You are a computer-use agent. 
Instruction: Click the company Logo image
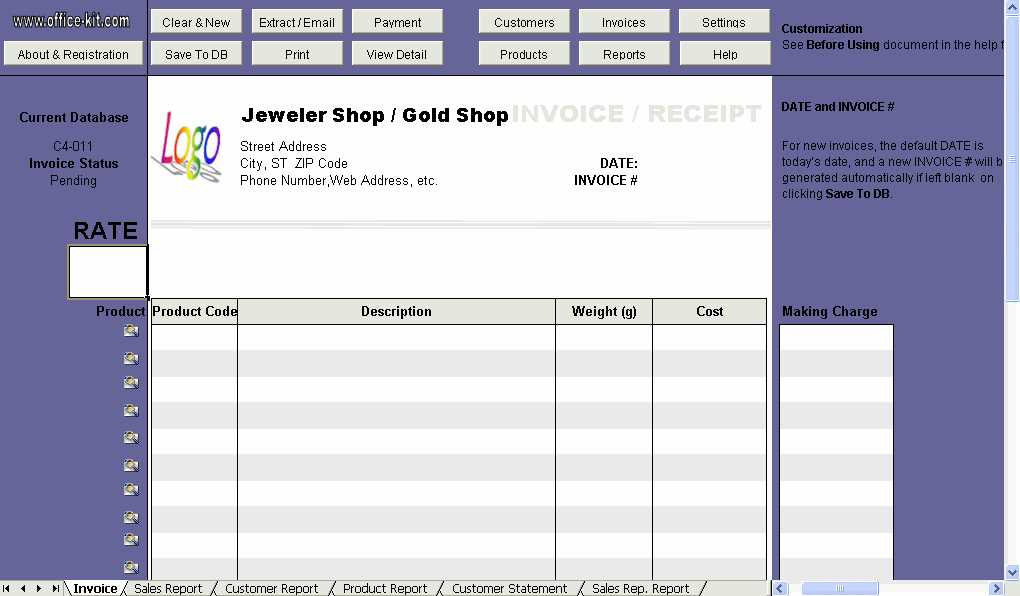tap(188, 146)
